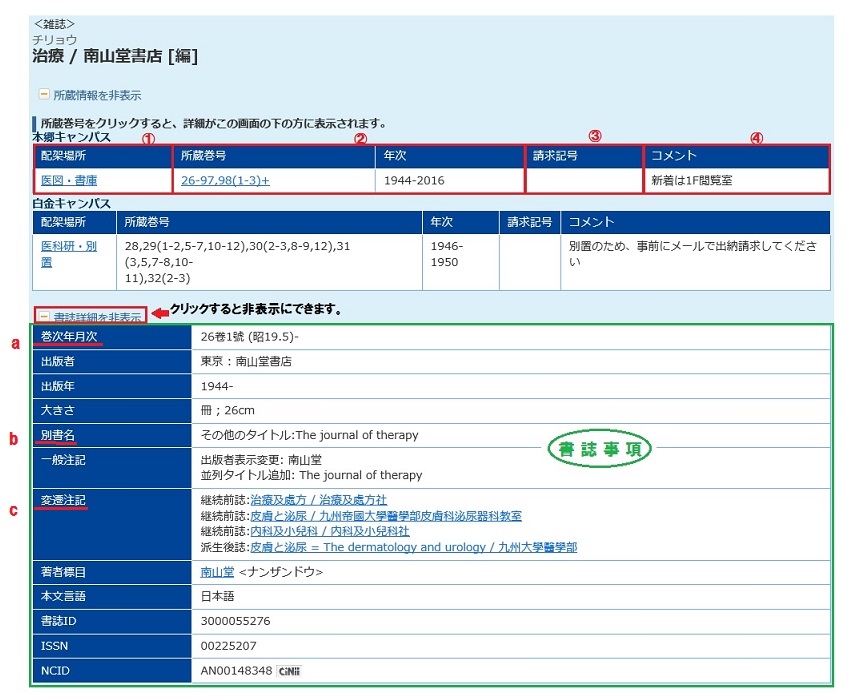856x700 pixels.
Task: Hide bibliographic details via 書誌詳細を非表示
Action: point(97,317)
